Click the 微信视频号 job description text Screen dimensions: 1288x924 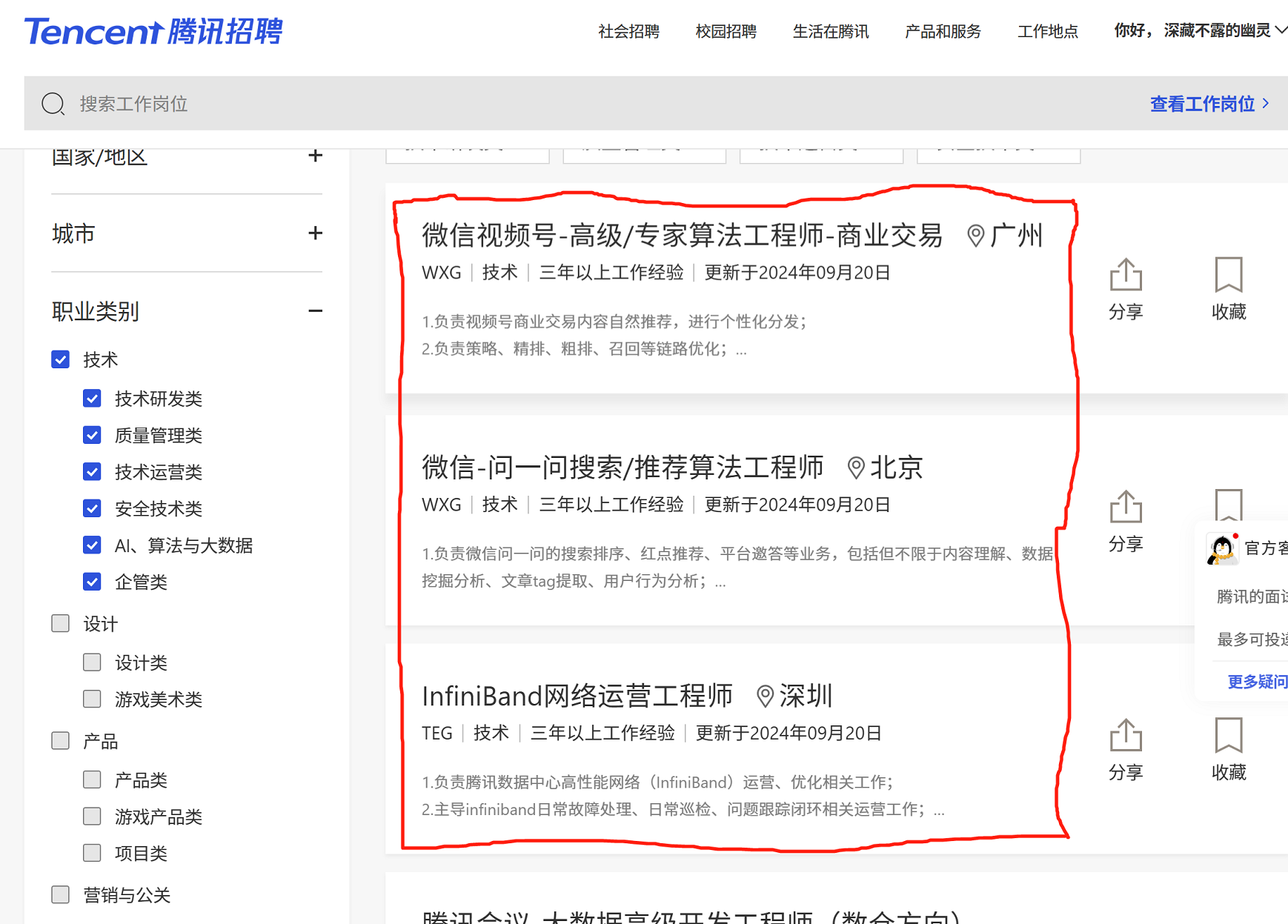click(x=614, y=335)
